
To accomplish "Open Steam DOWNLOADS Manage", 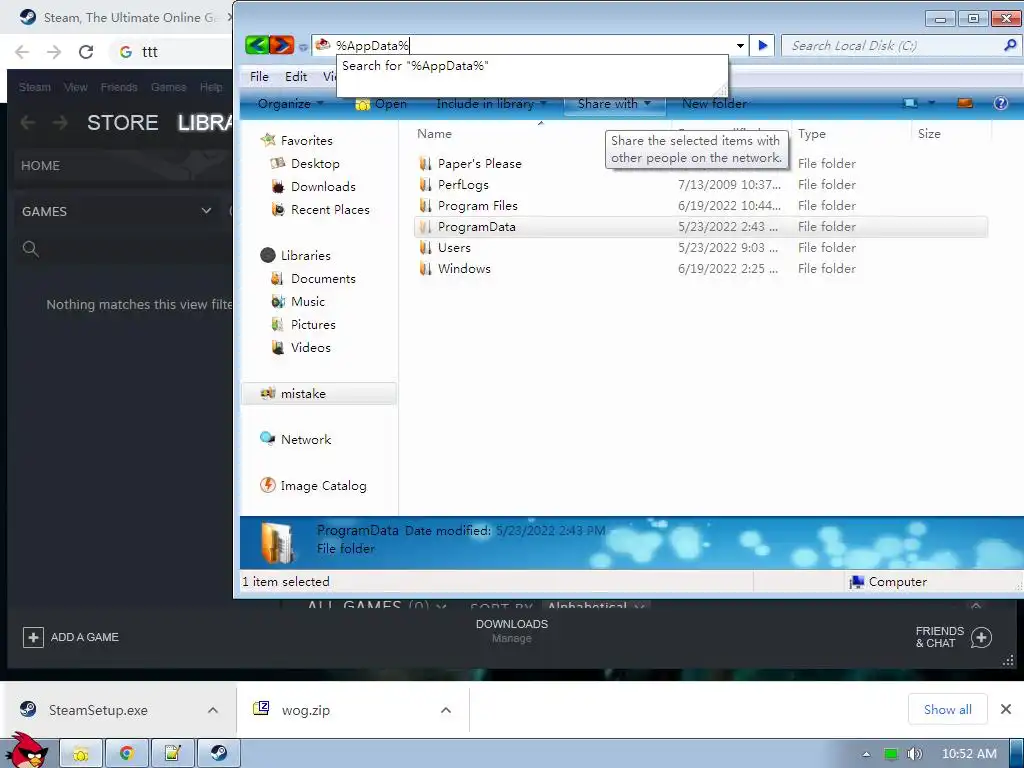I will (x=511, y=631).
